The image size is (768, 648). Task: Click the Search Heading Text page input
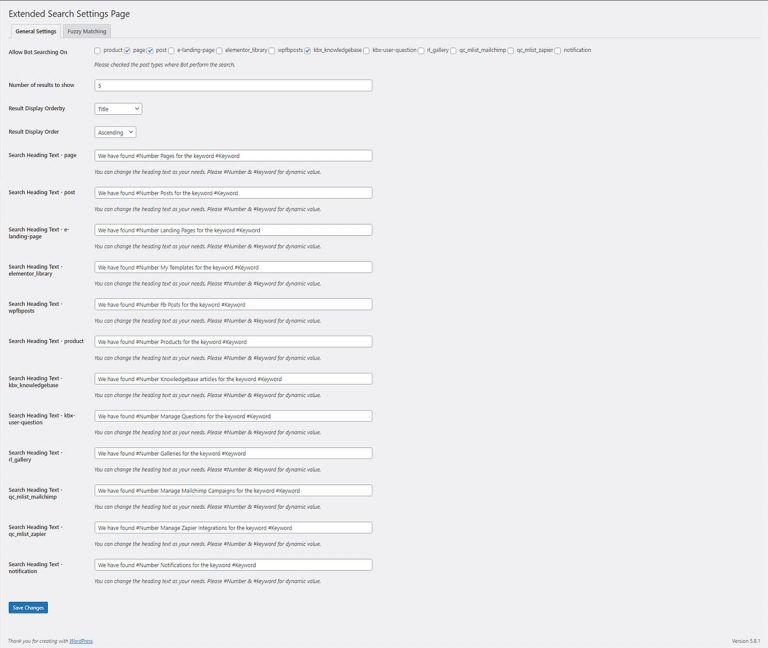pyautogui.click(x=233, y=156)
